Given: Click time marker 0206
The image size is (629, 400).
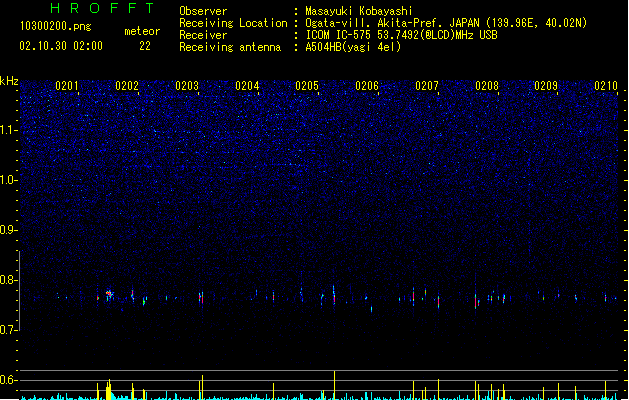Looking at the screenshot, I should pos(367,86).
